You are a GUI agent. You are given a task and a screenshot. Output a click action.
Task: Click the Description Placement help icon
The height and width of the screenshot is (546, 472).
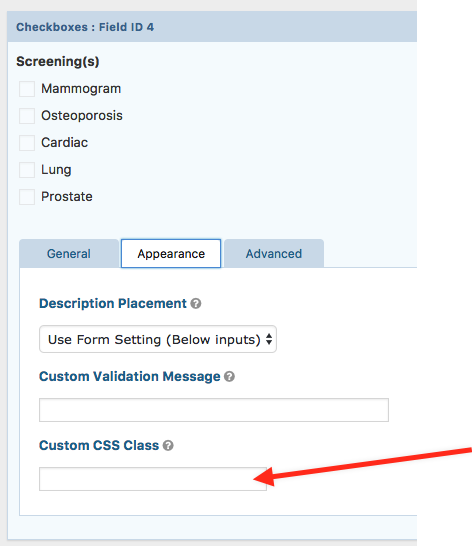coord(196,304)
